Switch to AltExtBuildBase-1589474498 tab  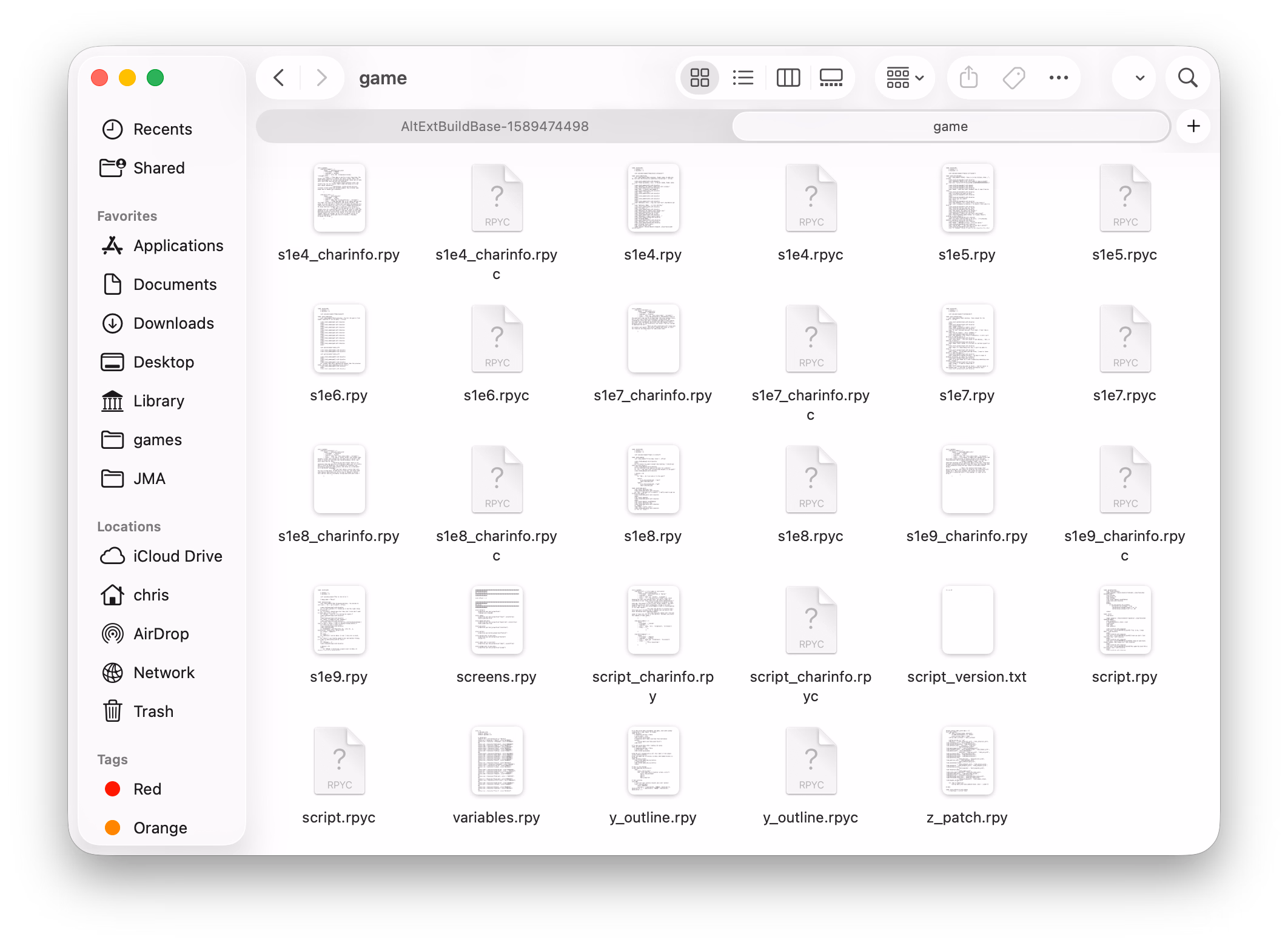click(494, 126)
